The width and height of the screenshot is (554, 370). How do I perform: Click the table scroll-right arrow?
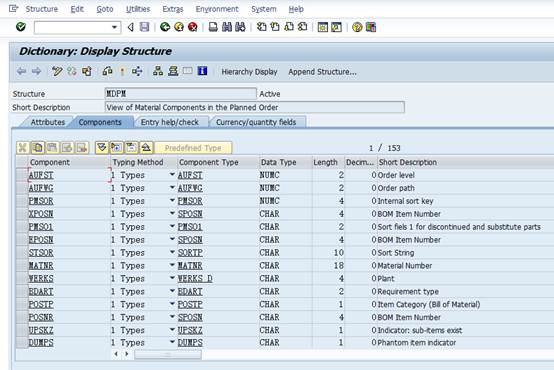pos(126,354)
